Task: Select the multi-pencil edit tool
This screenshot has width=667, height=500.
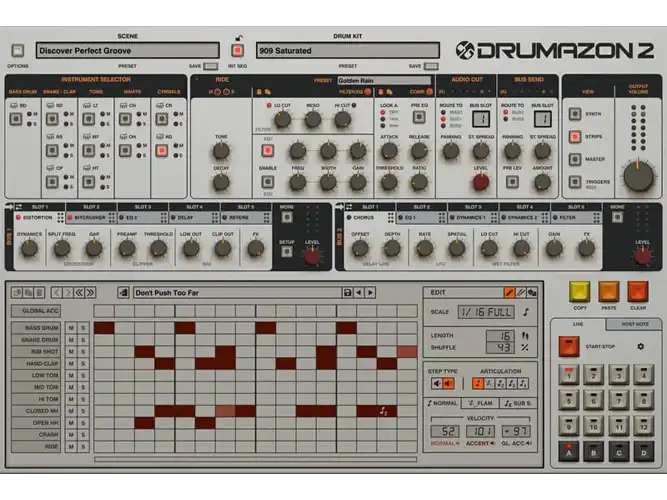Action: point(521,293)
